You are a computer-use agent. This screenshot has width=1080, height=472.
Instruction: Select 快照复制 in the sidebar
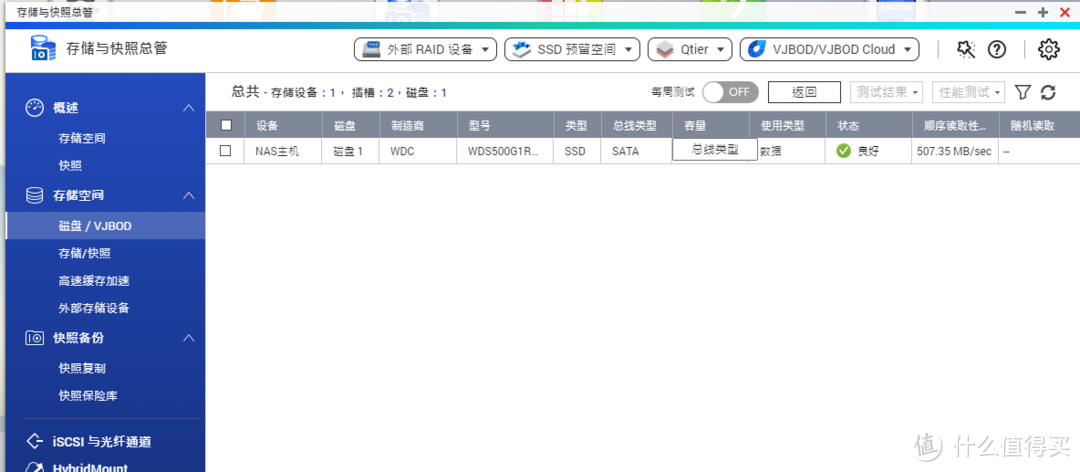(x=82, y=369)
